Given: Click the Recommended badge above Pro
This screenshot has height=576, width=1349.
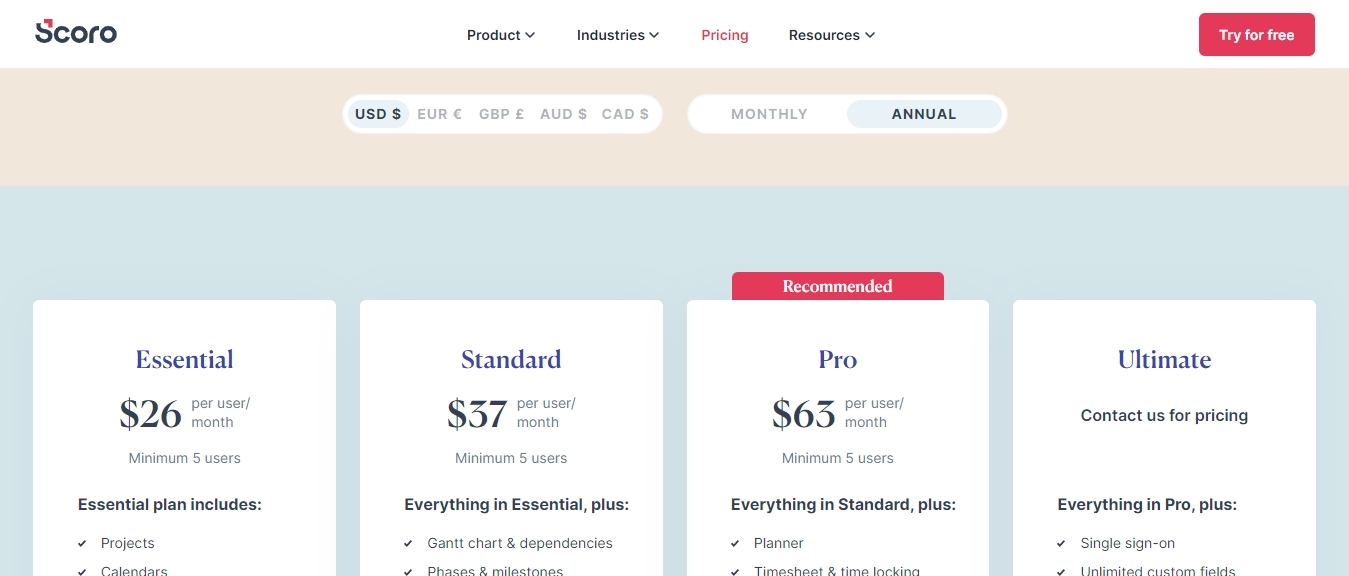Looking at the screenshot, I should coord(838,286).
